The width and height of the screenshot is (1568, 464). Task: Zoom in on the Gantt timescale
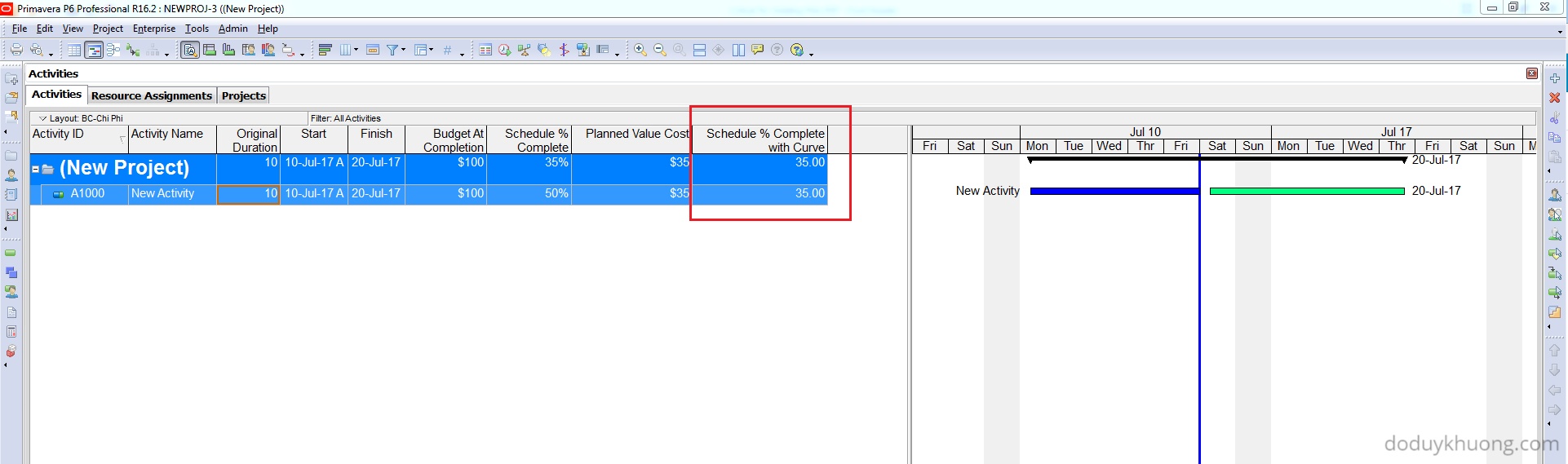point(640,51)
